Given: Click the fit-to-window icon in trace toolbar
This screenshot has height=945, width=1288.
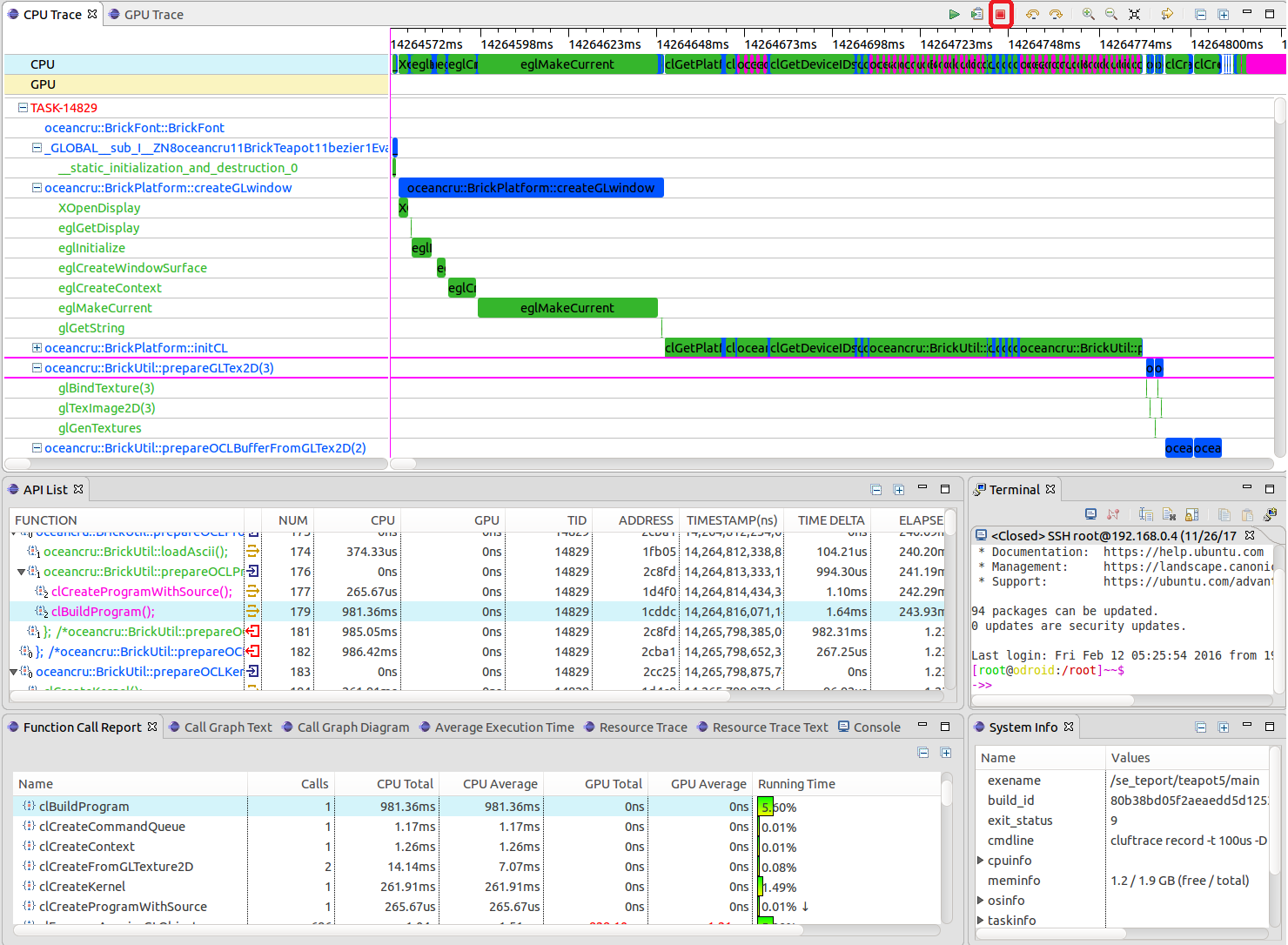Looking at the screenshot, I should click(x=1134, y=14).
